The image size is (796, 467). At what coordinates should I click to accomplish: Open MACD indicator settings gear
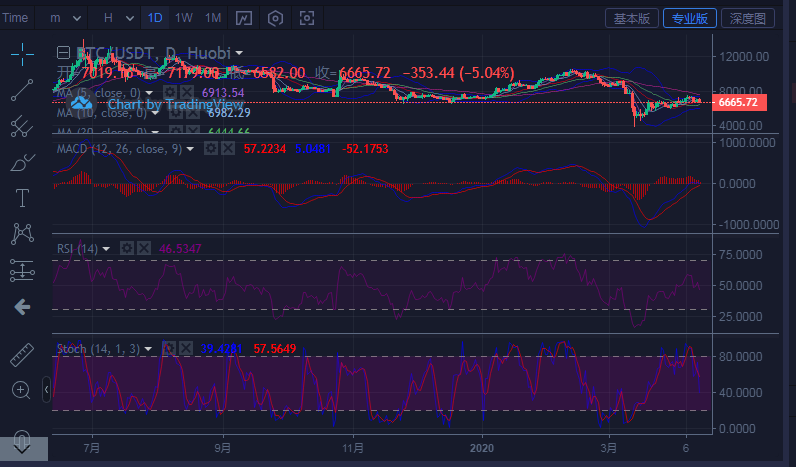[x=211, y=148]
